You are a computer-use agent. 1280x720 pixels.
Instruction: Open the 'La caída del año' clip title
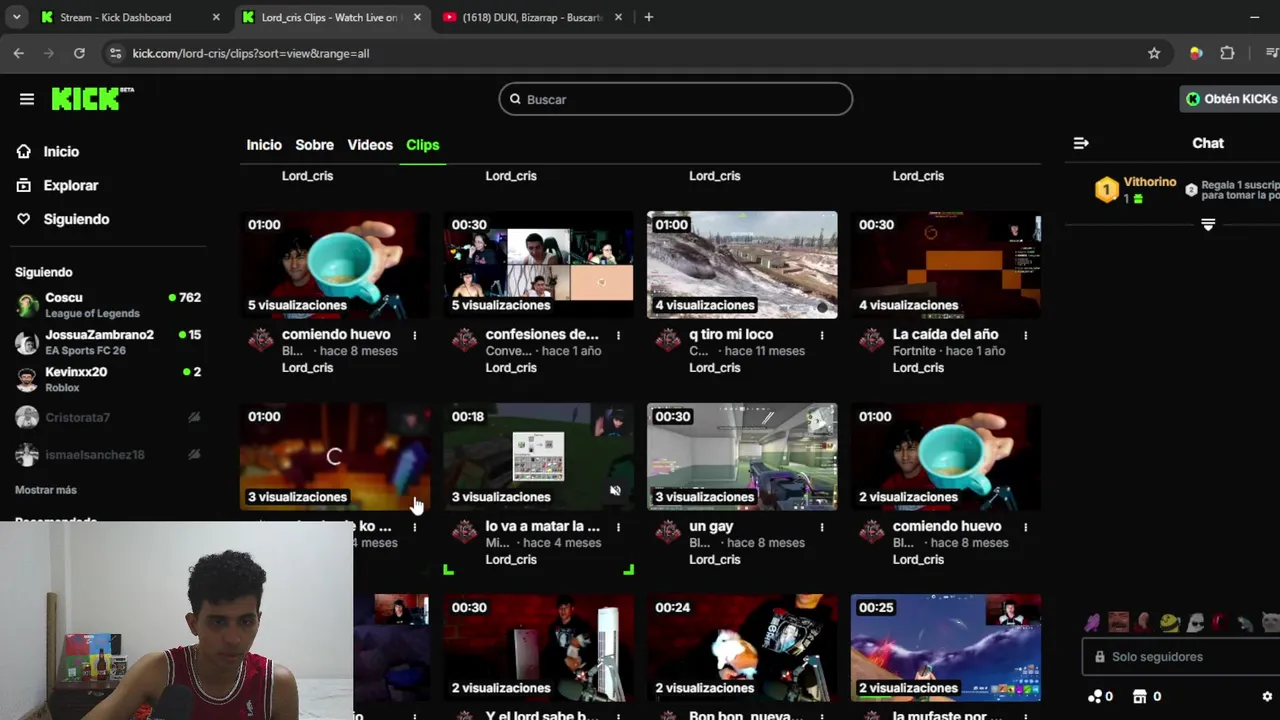pos(945,334)
